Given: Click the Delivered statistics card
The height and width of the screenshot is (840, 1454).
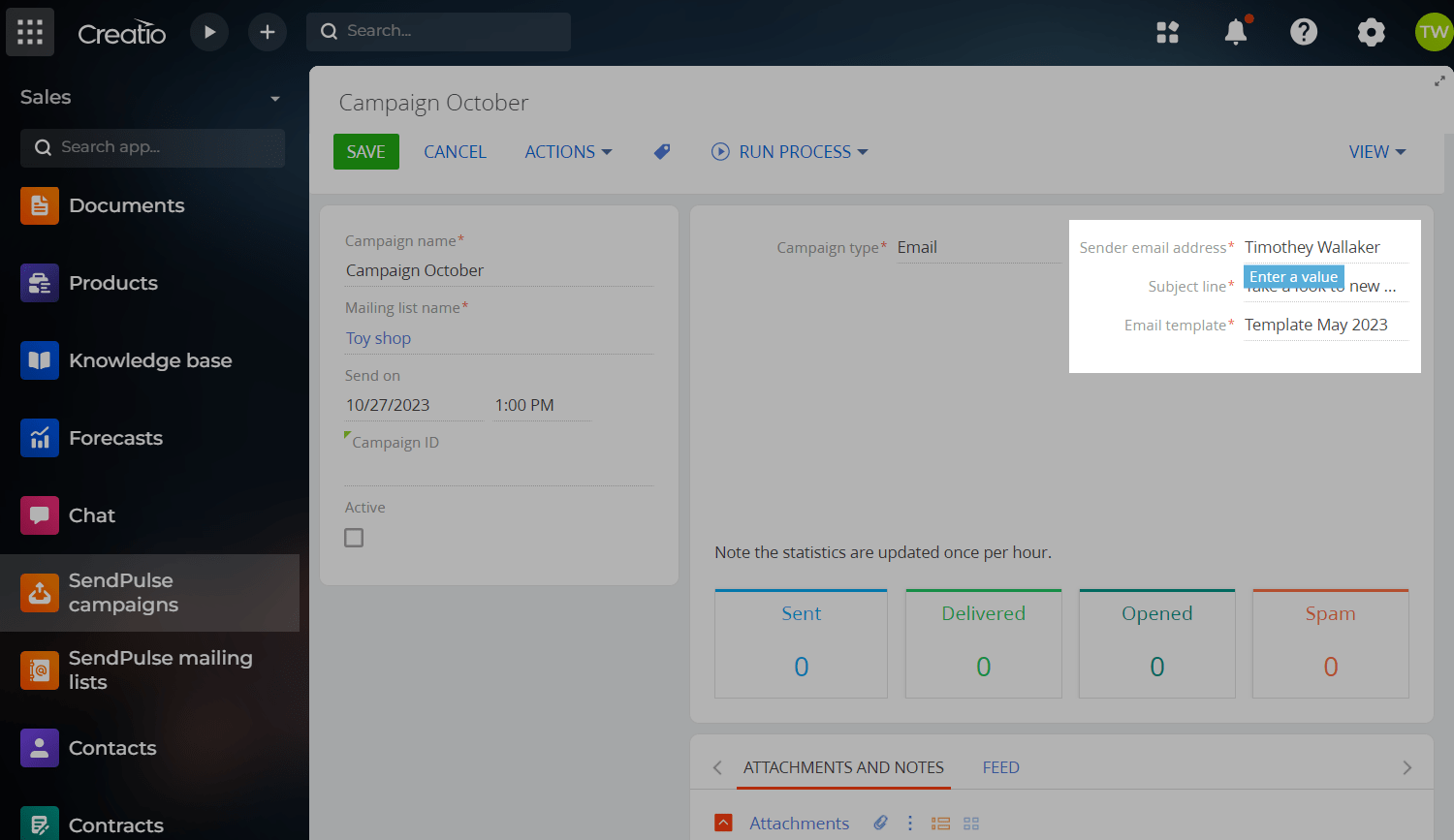Looking at the screenshot, I should pos(984,643).
